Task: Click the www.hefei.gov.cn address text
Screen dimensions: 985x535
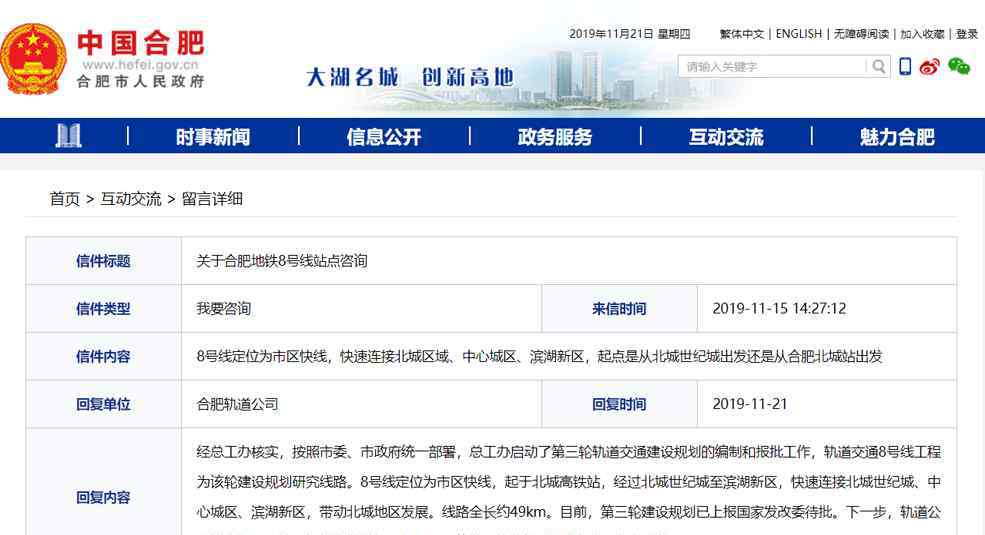Action: click(x=141, y=65)
